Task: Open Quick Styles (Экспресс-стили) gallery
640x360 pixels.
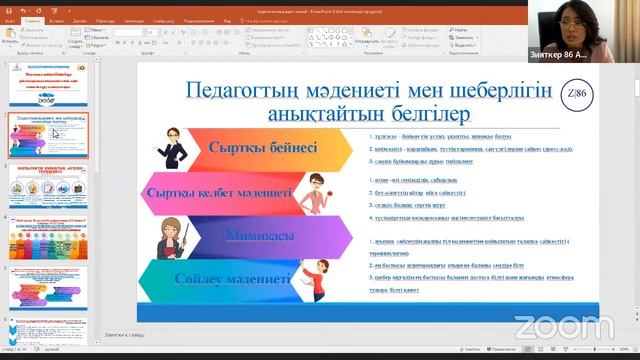Action: 390,38
